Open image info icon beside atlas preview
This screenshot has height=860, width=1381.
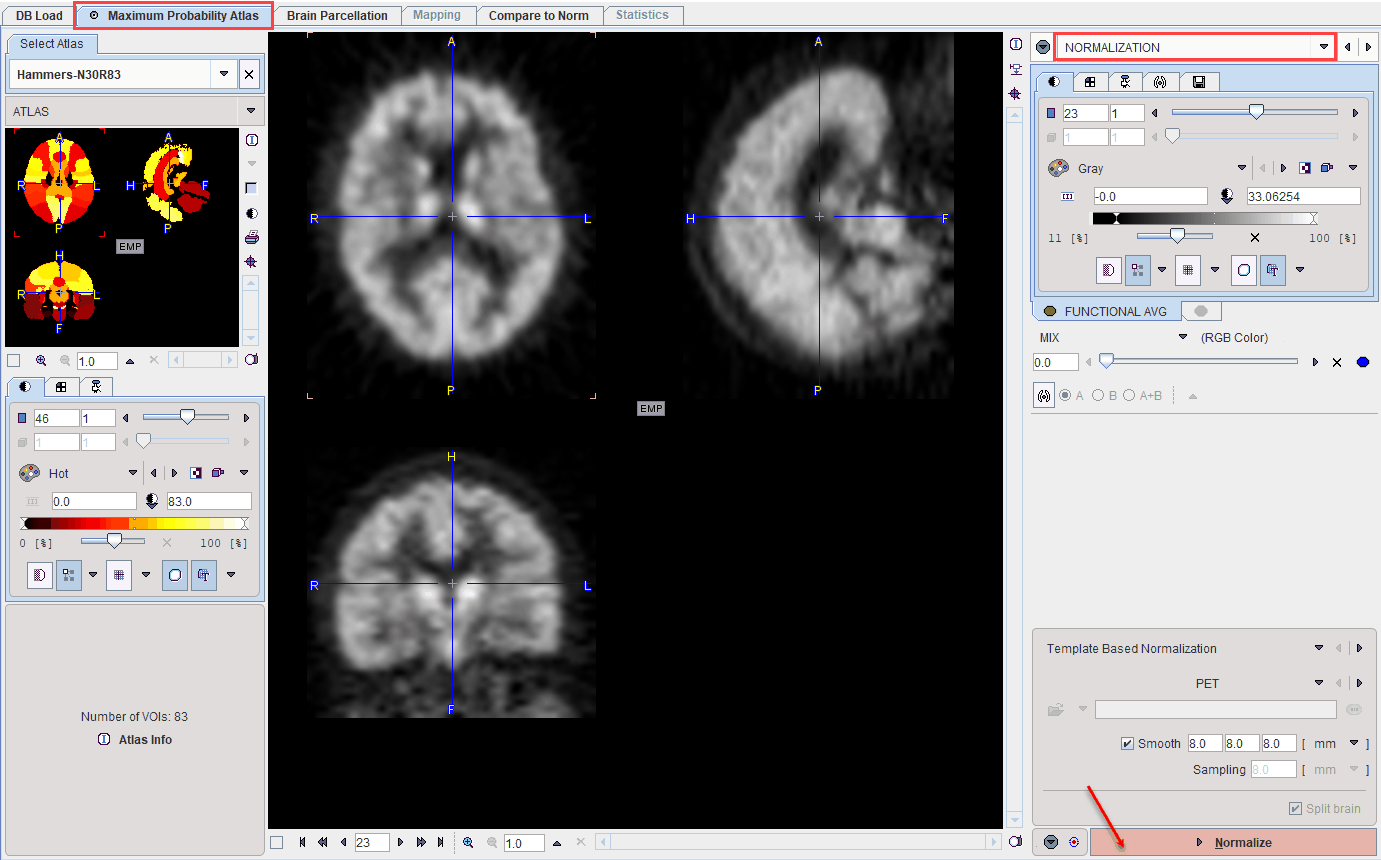[252, 140]
